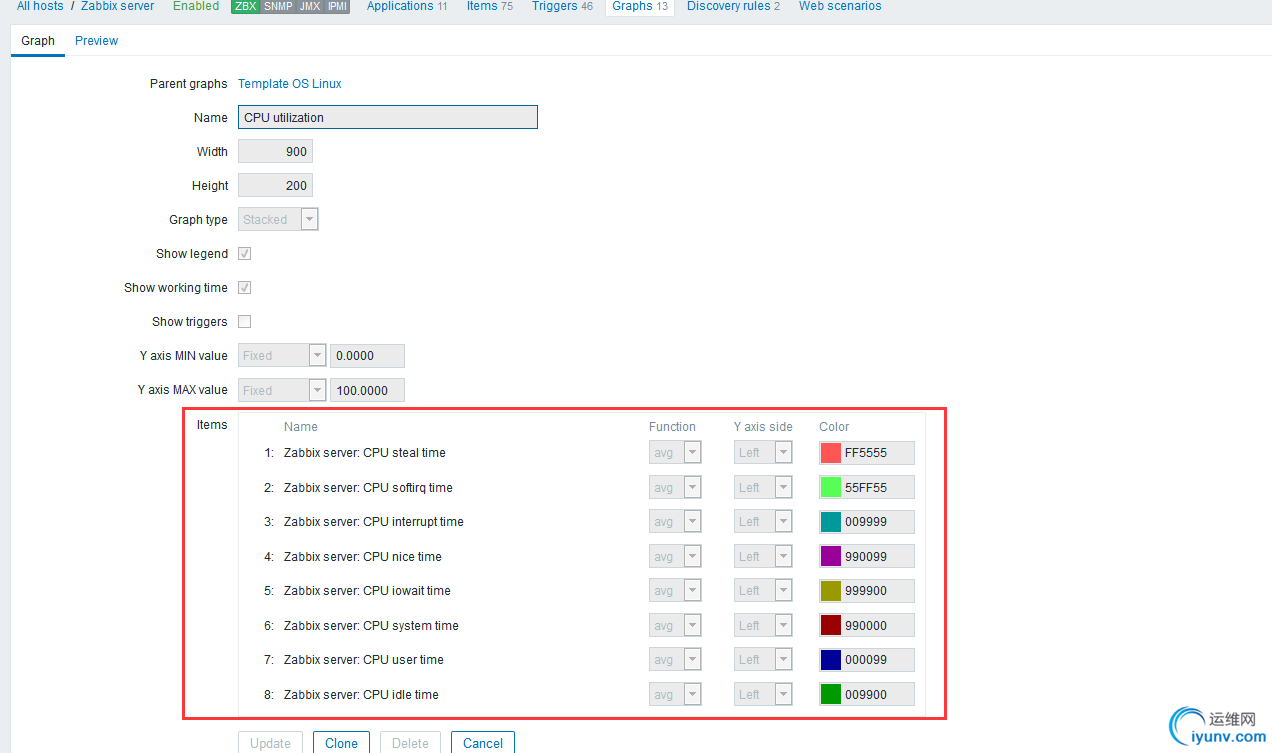The image size is (1272, 753).
Task: Click the Update button
Action: coord(270,743)
